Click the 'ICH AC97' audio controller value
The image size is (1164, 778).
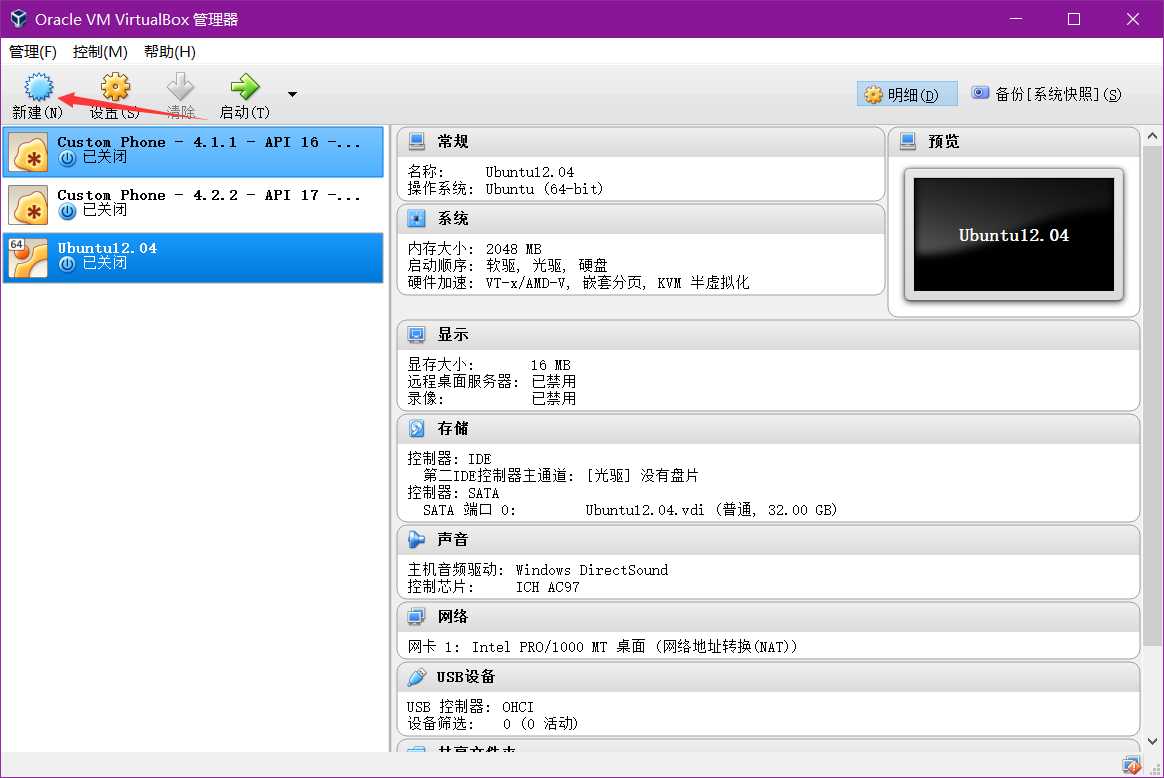coord(547,587)
